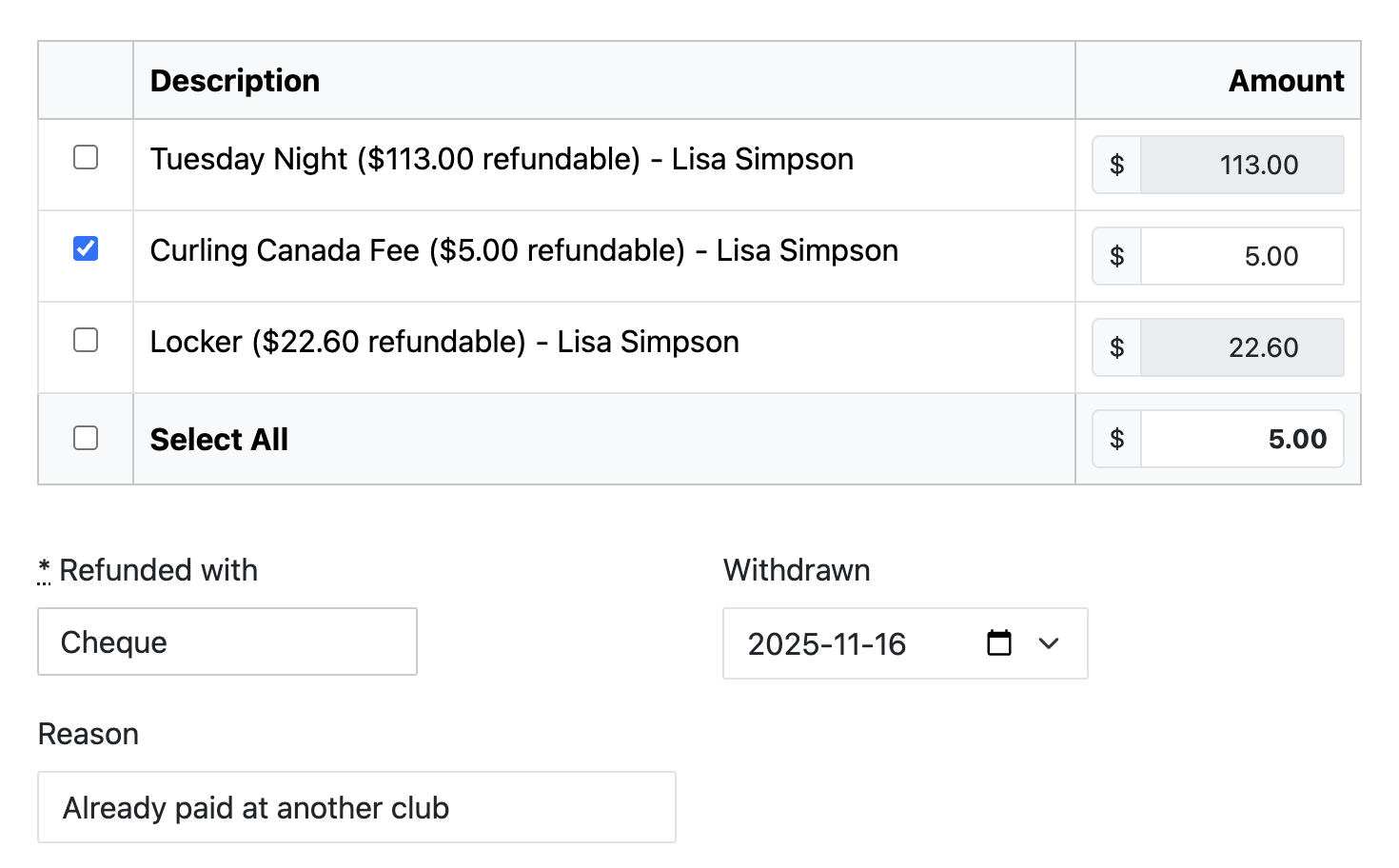Open the Refunded with dropdown showing Cheque
Screen dimensions: 1399x868
click(x=227, y=641)
